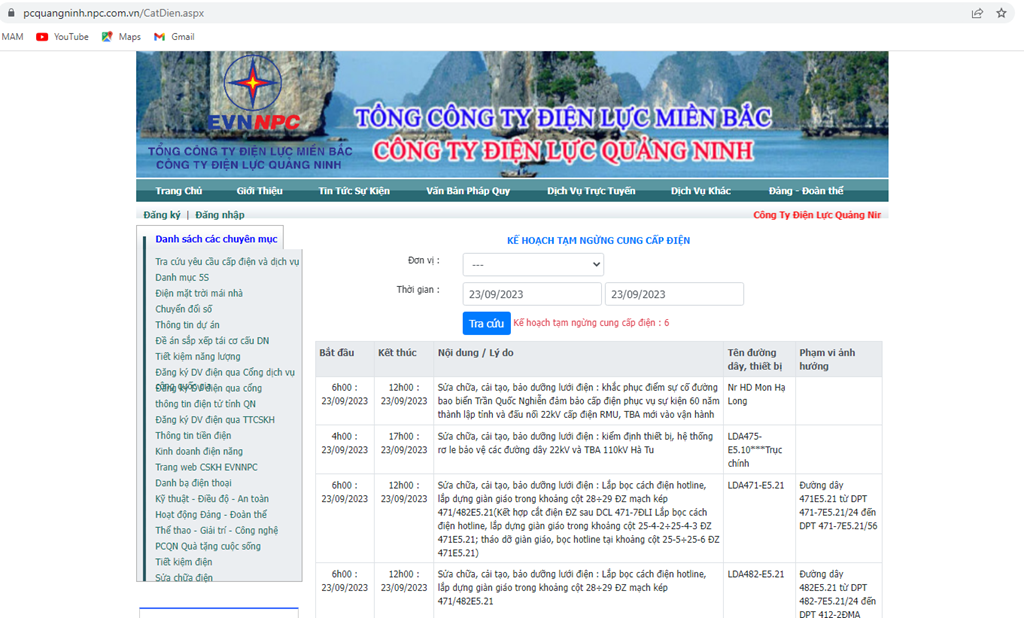Bookmark this page with the star icon
Viewport: 1024px width, 618px height.
(1001, 13)
